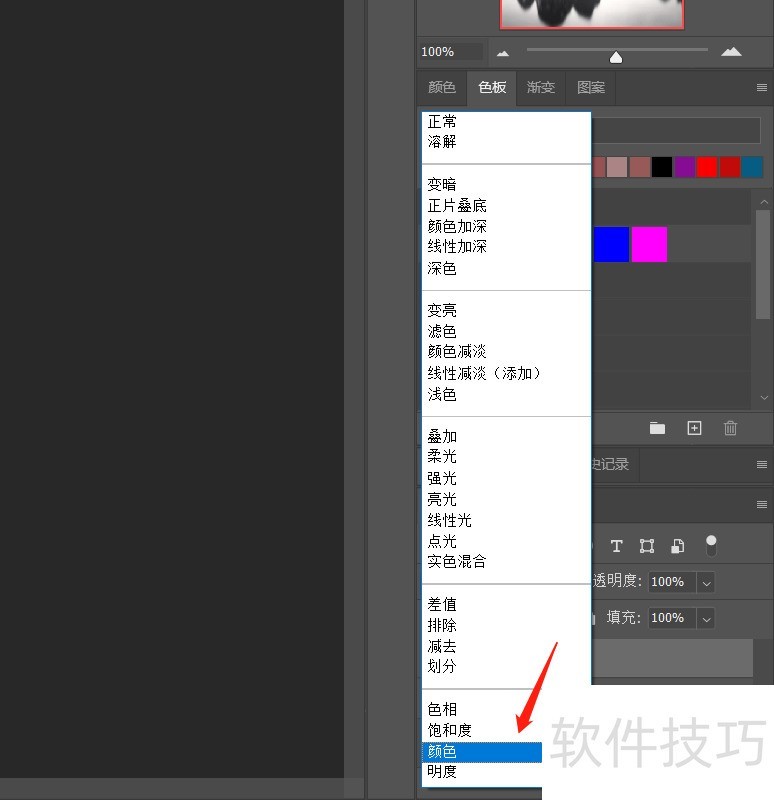This screenshot has width=774, height=800.
Task: Click the swatches search field
Action: pos(676,130)
